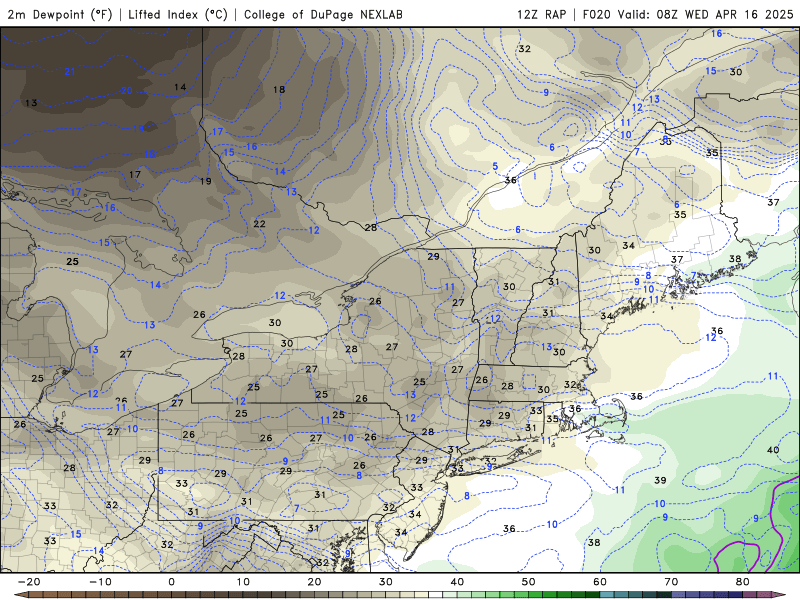The image size is (800, 600).
Task: Click the blue 20 lifted index contour label
Action: pos(127,91)
